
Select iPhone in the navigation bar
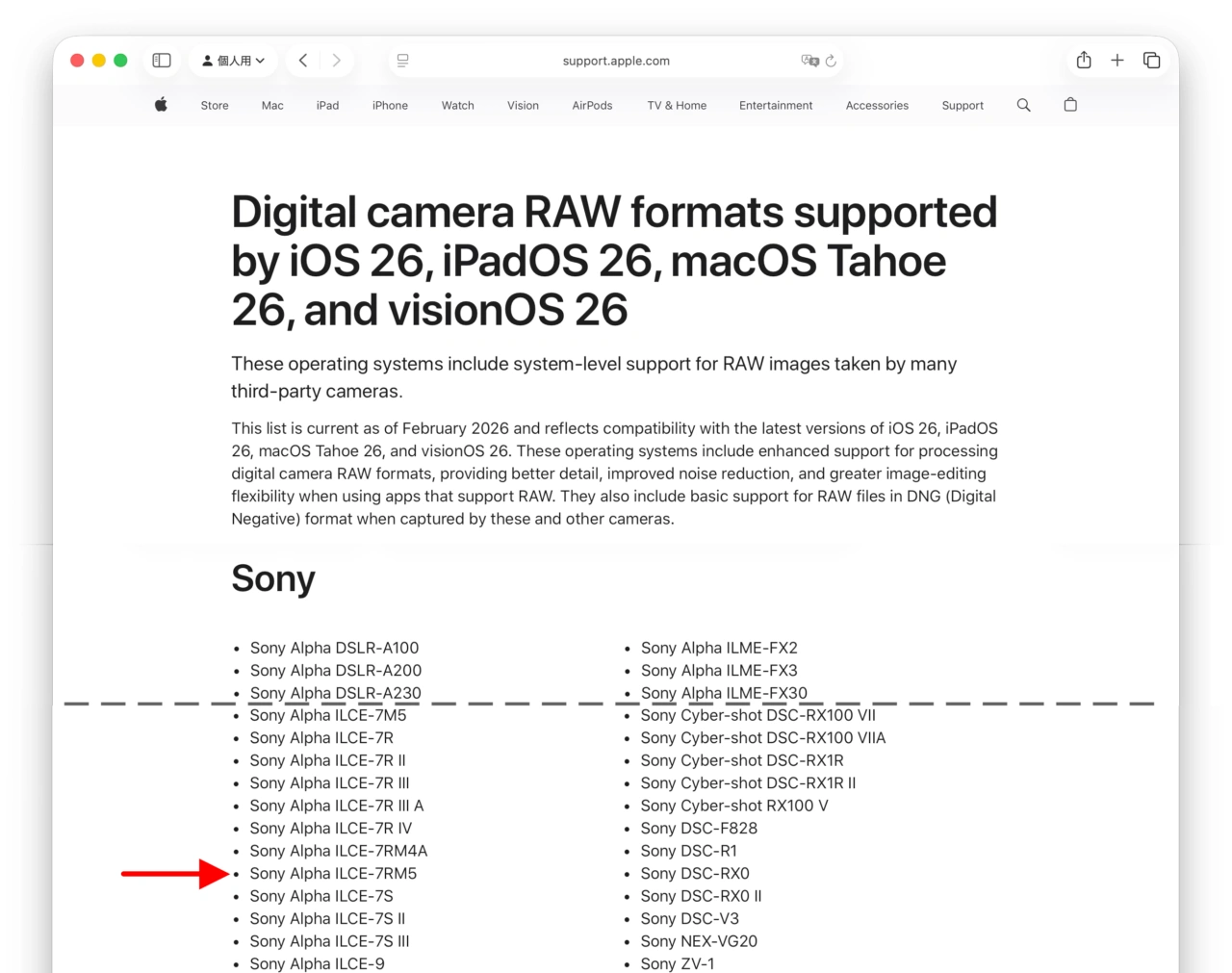pyautogui.click(x=390, y=106)
